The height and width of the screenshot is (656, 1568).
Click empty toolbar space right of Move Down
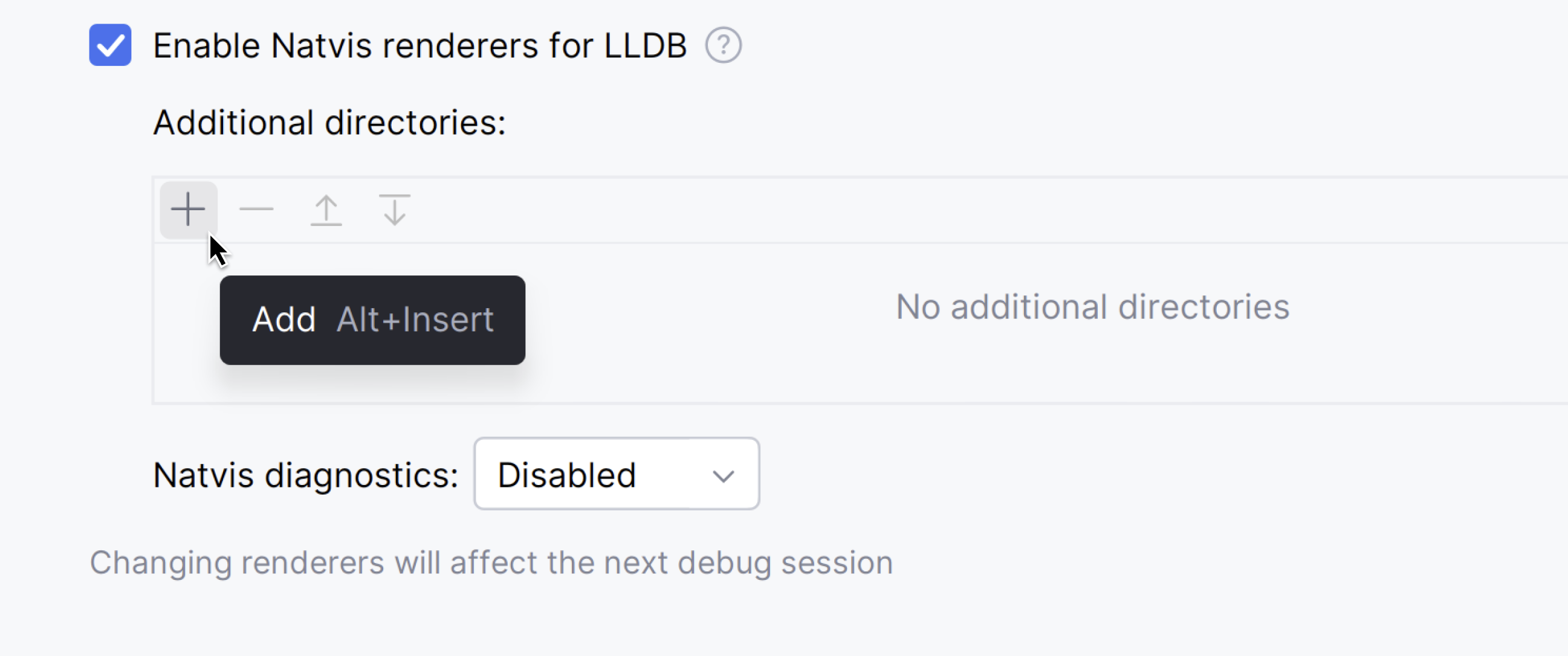[x=913, y=210]
